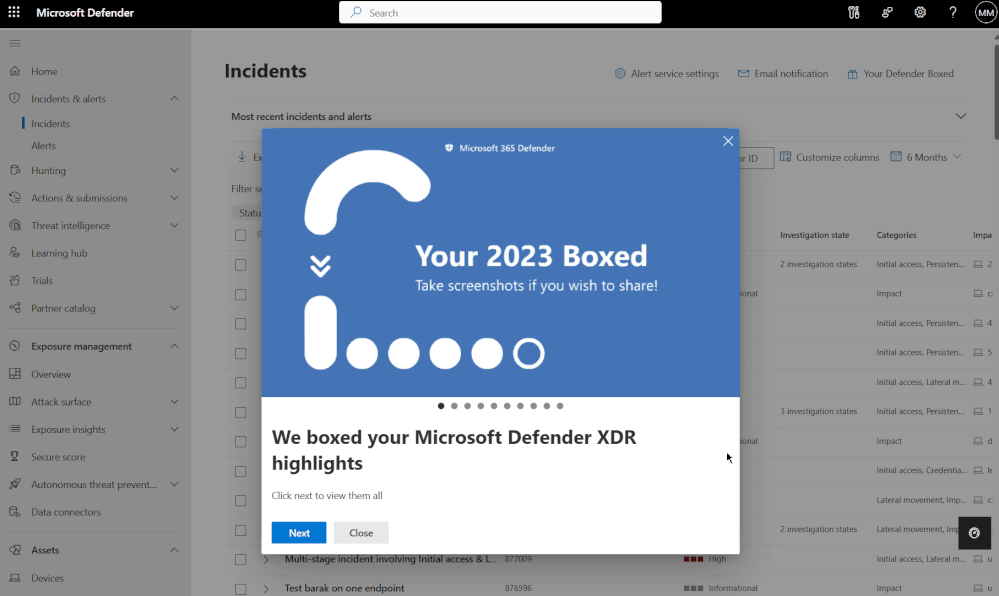Click the Trials gift icon

point(15,280)
